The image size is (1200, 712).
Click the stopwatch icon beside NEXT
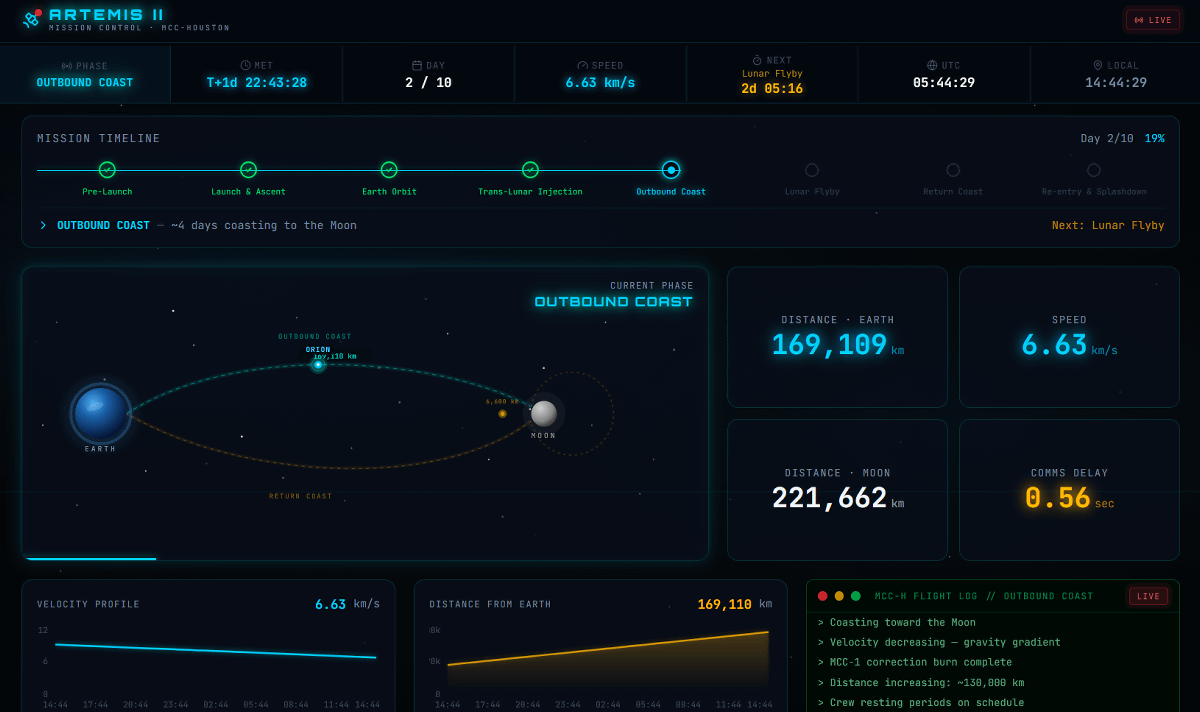click(x=757, y=60)
